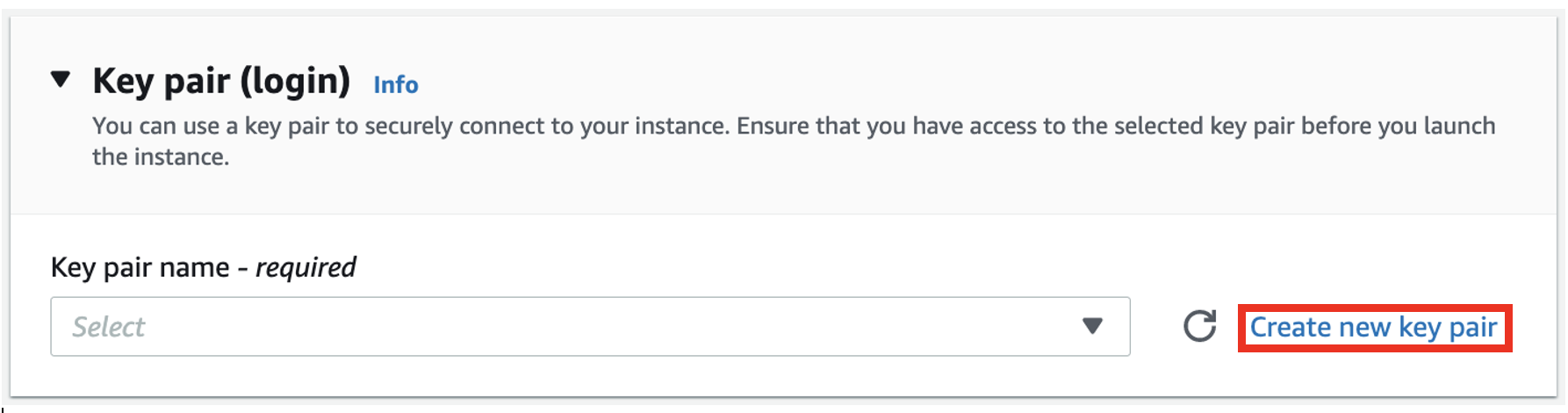
Task: Click the Key pair (login) heading
Action: pyautogui.click(x=221, y=81)
